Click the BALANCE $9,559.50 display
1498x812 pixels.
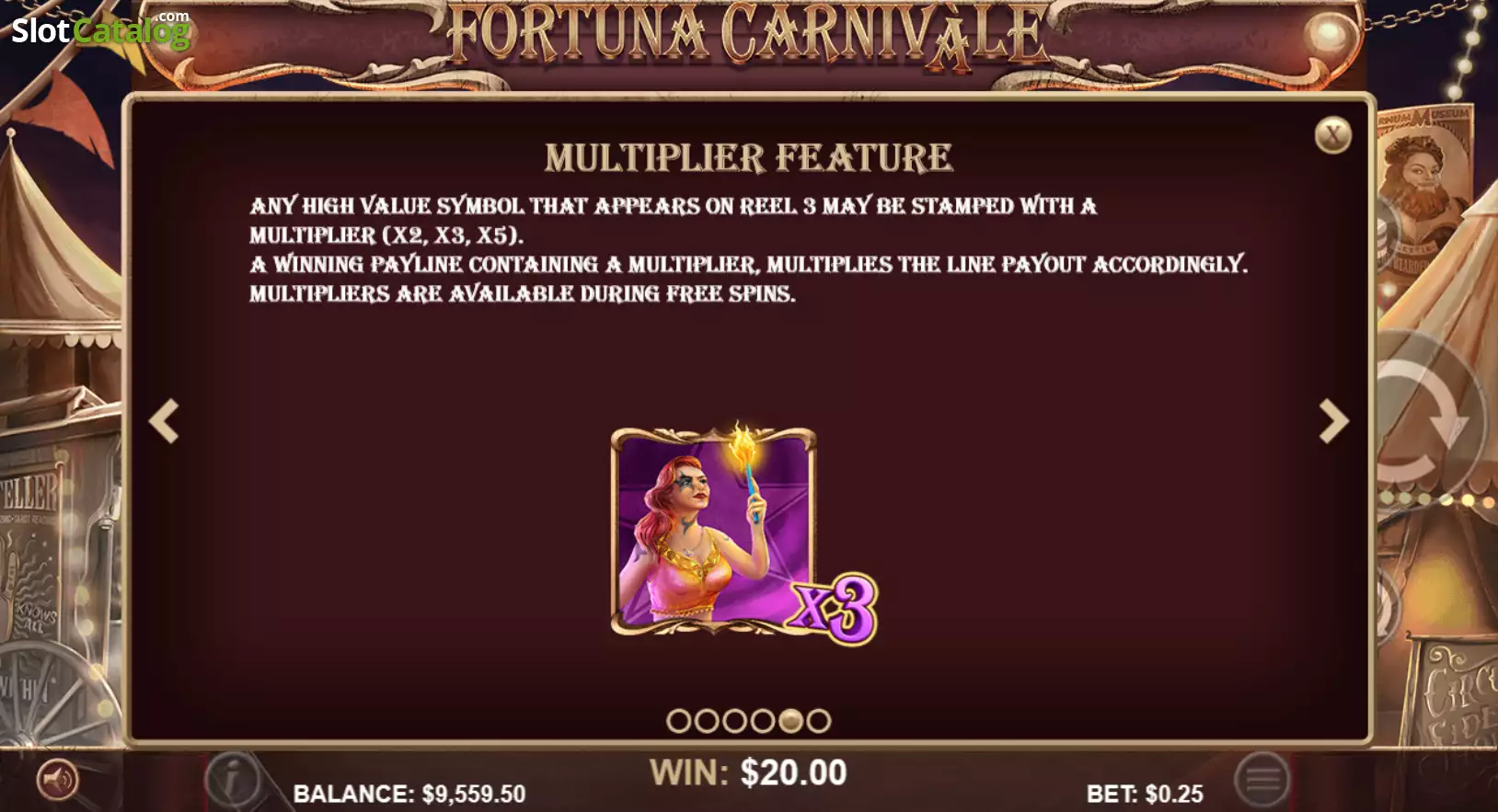click(409, 794)
